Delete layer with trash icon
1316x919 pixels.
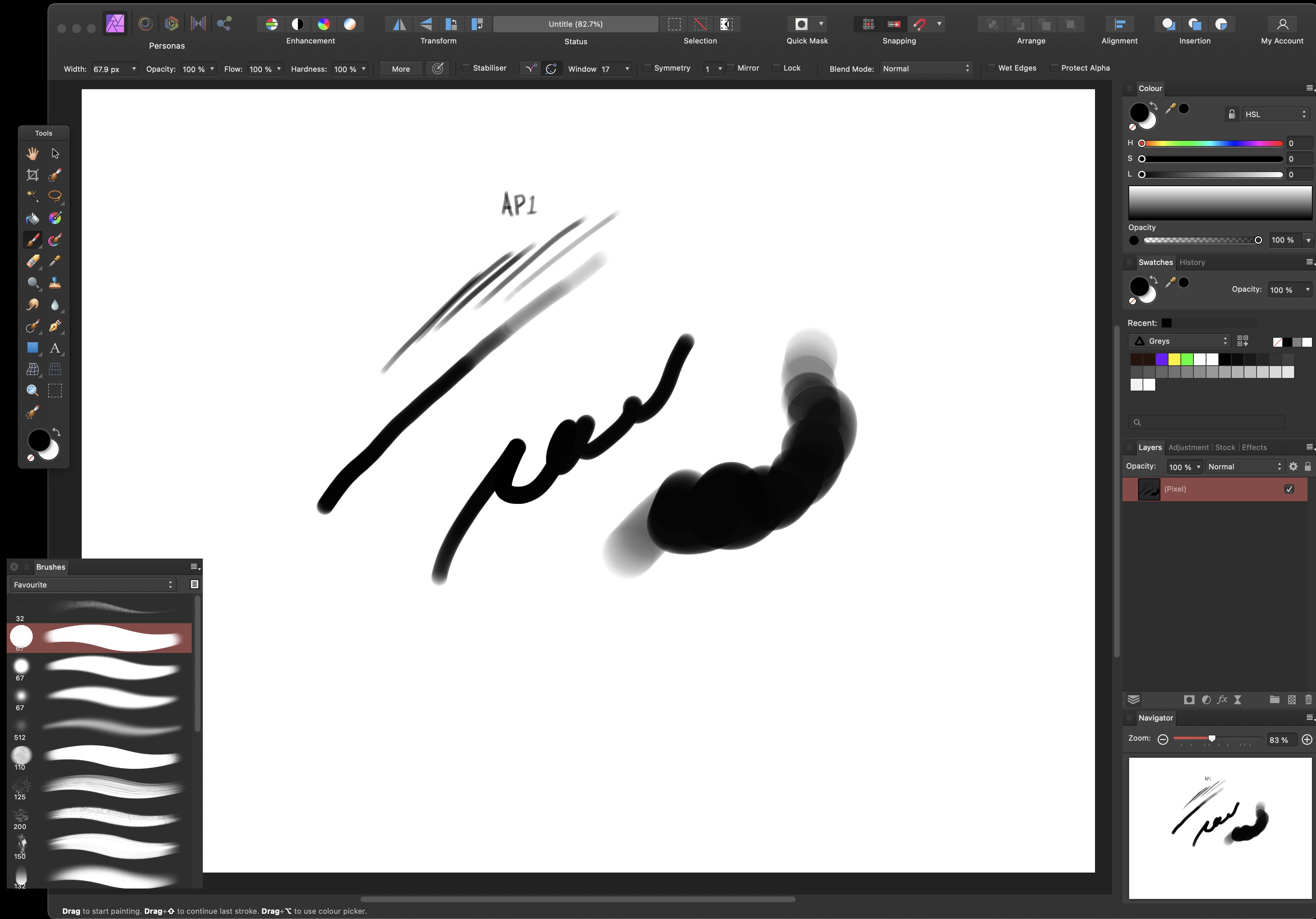[1308, 699]
